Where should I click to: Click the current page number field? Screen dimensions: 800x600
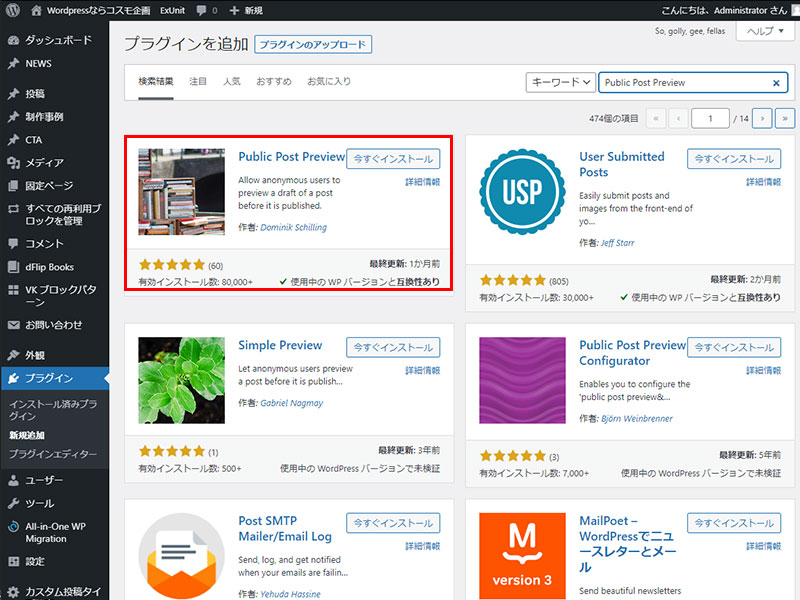(711, 118)
